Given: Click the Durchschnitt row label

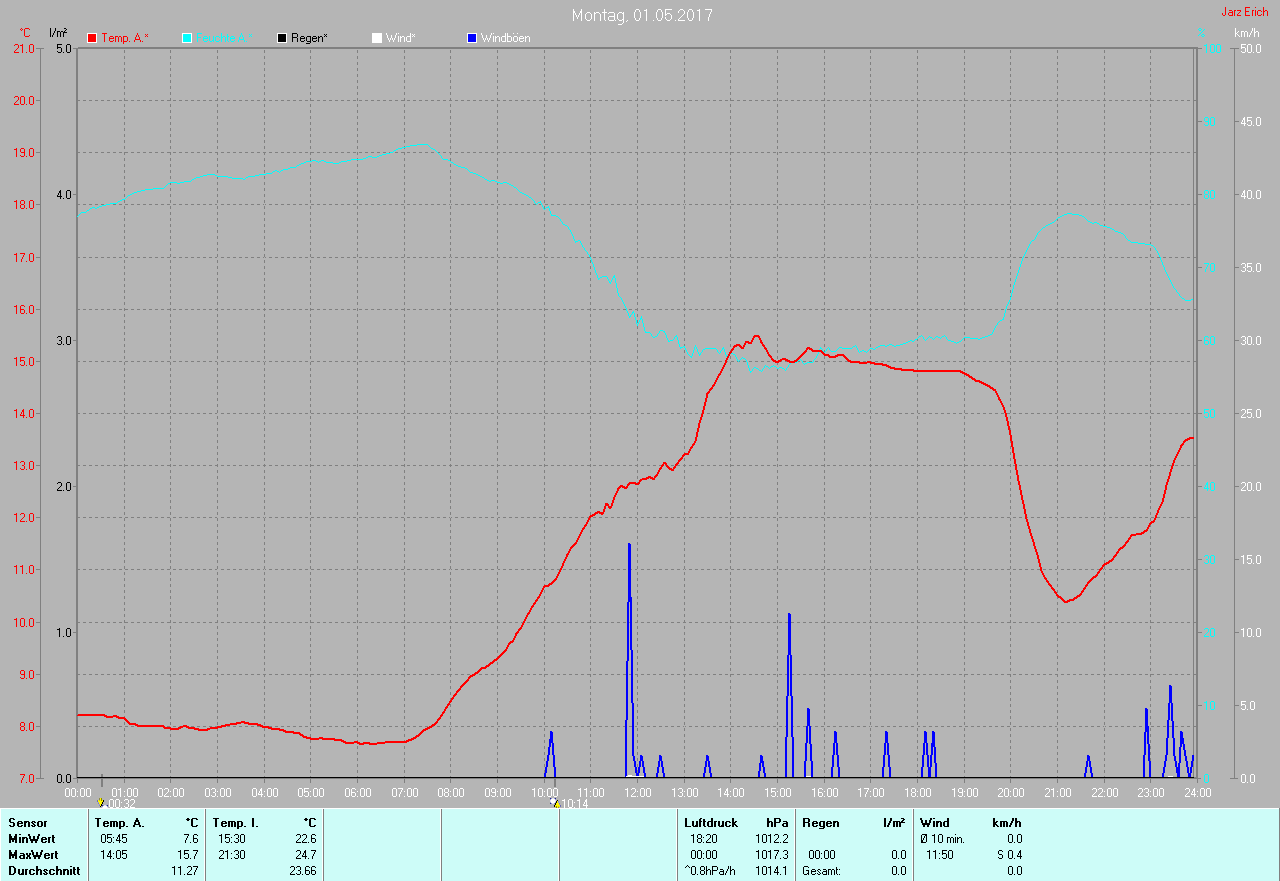Looking at the screenshot, I should coord(41,871).
